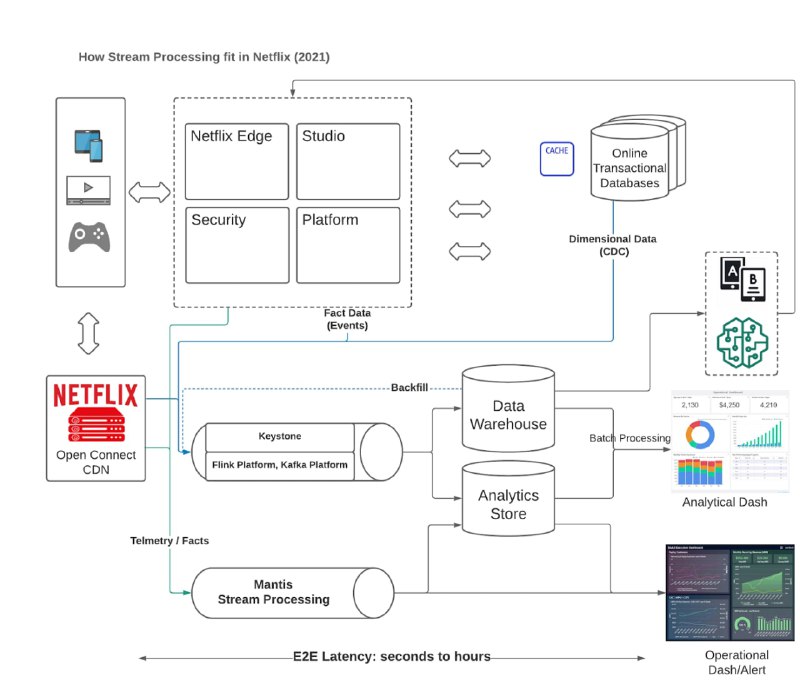The width and height of the screenshot is (800, 684).
Task: Click the Operational Dash dark dashboard thumbnail
Action: pyautogui.click(x=730, y=592)
